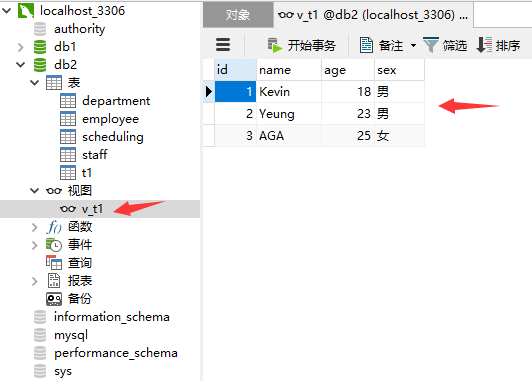Collapse the localhost_3306 connection node
Screen dimensions: 532x381
click(6, 11)
